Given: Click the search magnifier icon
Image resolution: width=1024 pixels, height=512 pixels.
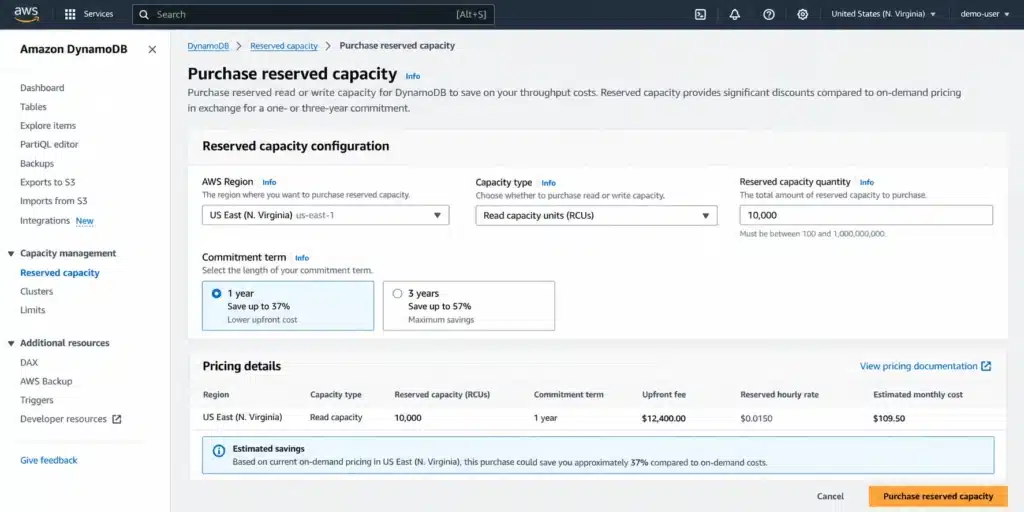Looking at the screenshot, I should 144,14.
